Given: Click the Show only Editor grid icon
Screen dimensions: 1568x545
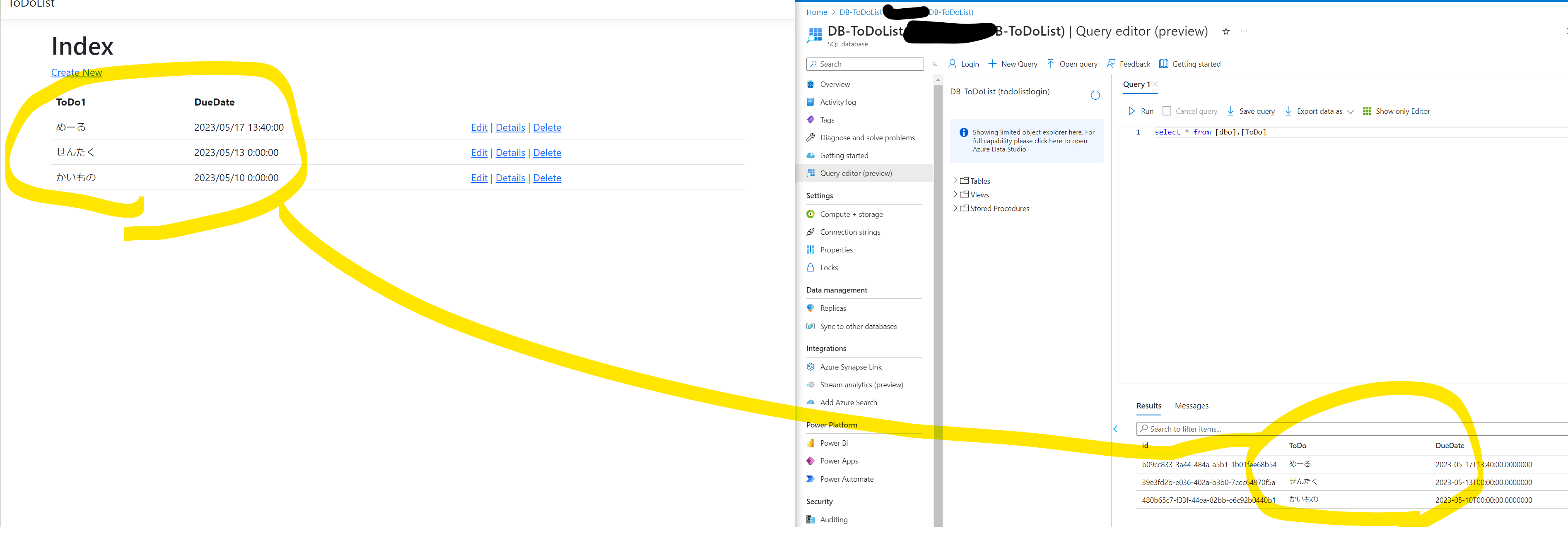Looking at the screenshot, I should coord(1367,111).
